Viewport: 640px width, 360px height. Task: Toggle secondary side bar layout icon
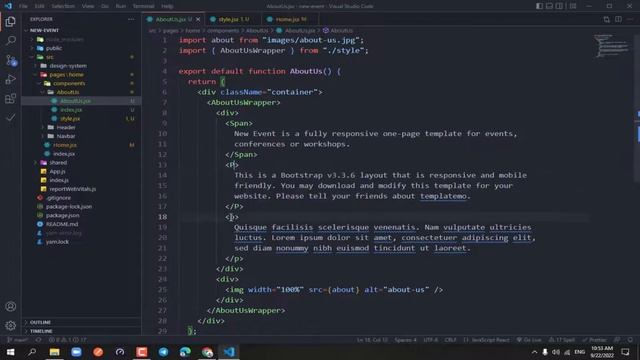click(559, 6)
